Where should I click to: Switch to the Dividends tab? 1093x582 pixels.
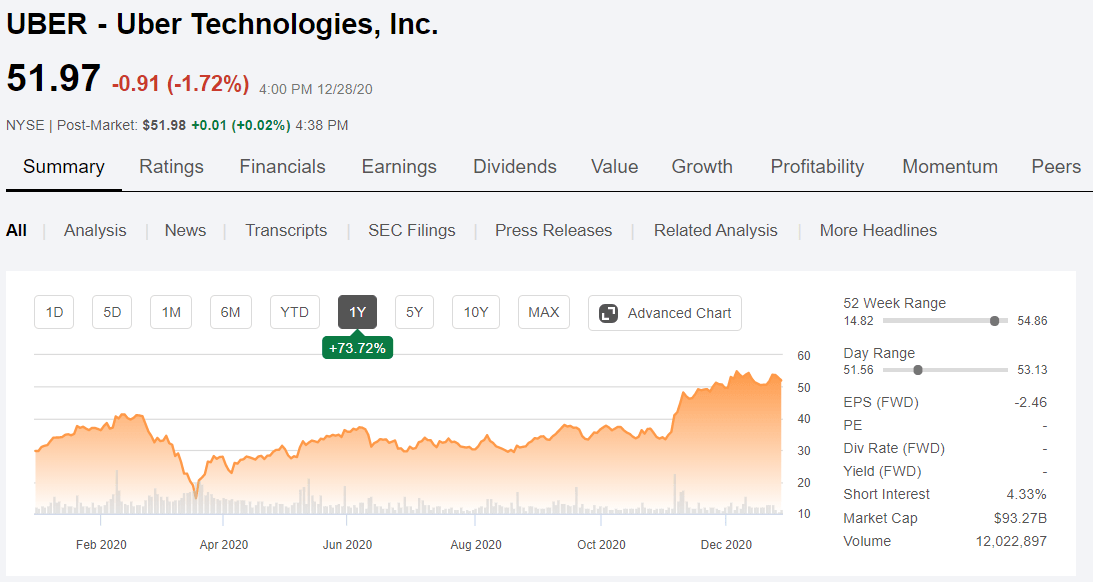515,167
